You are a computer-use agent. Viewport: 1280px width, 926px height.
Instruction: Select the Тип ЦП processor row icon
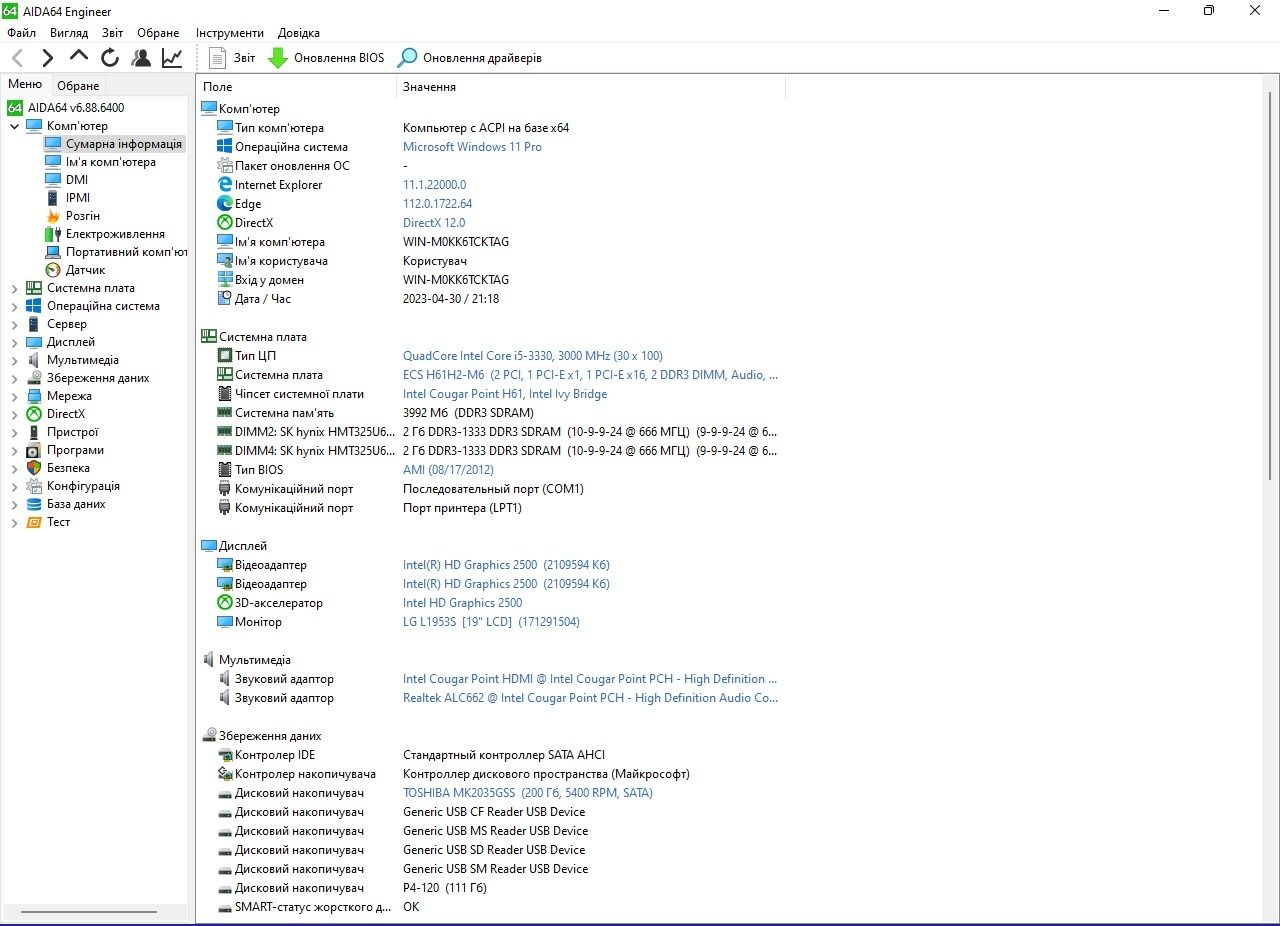tap(225, 356)
